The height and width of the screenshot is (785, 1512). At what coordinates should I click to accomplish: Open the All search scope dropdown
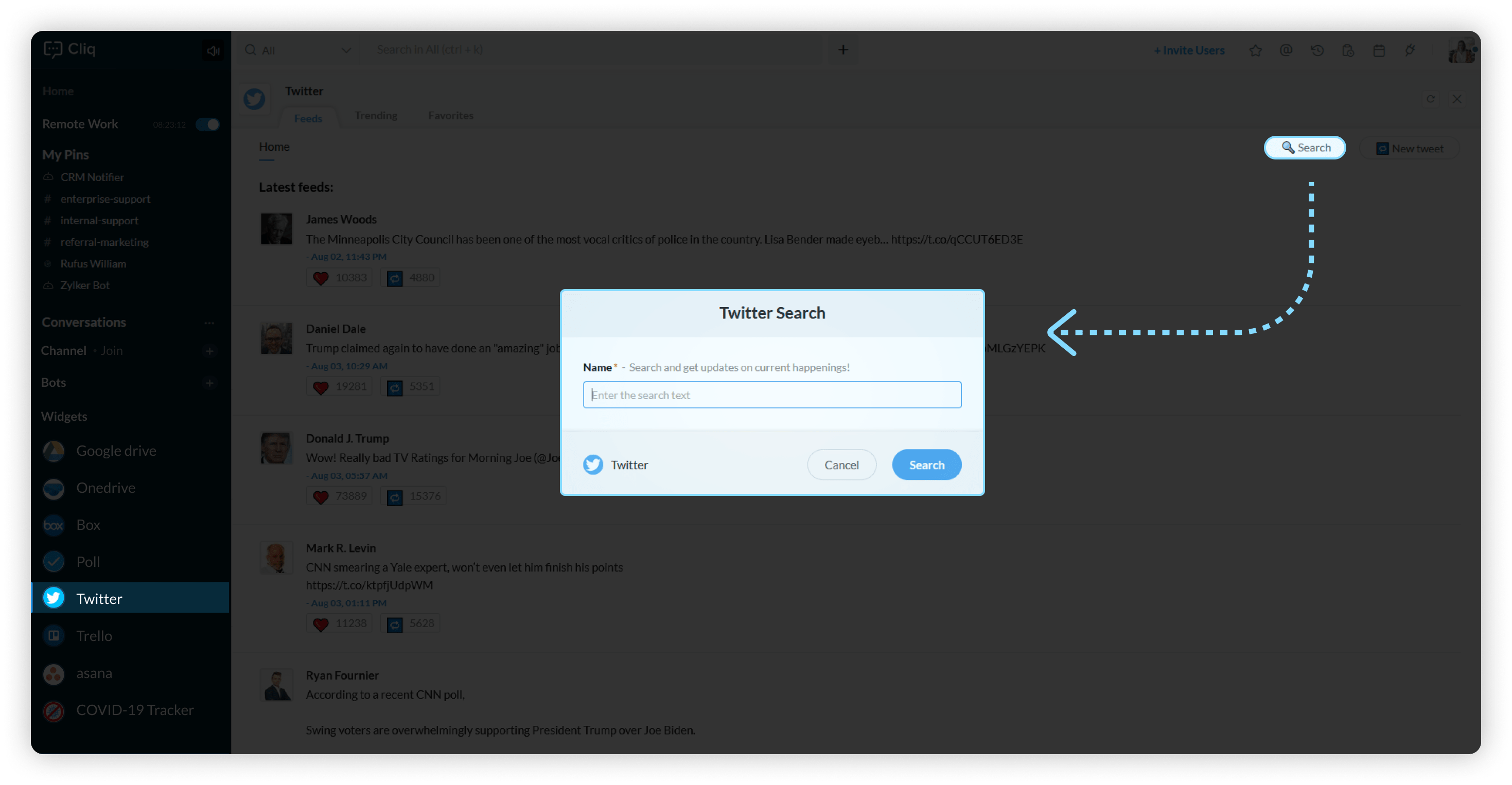(298, 50)
